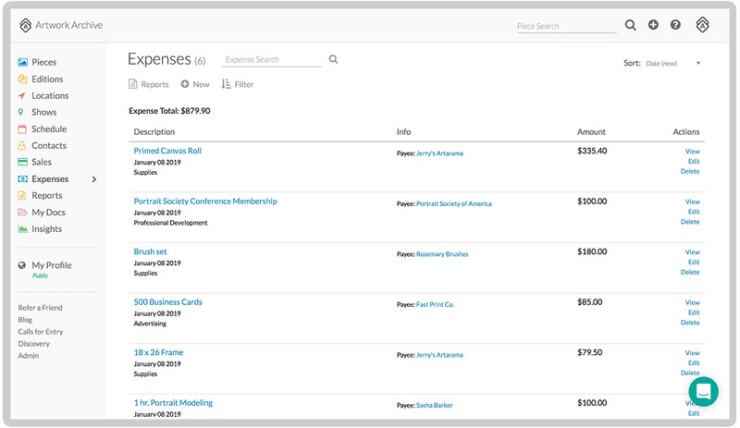740x428 pixels.
Task: Open Locations in the sidebar
Action: pyautogui.click(x=49, y=96)
